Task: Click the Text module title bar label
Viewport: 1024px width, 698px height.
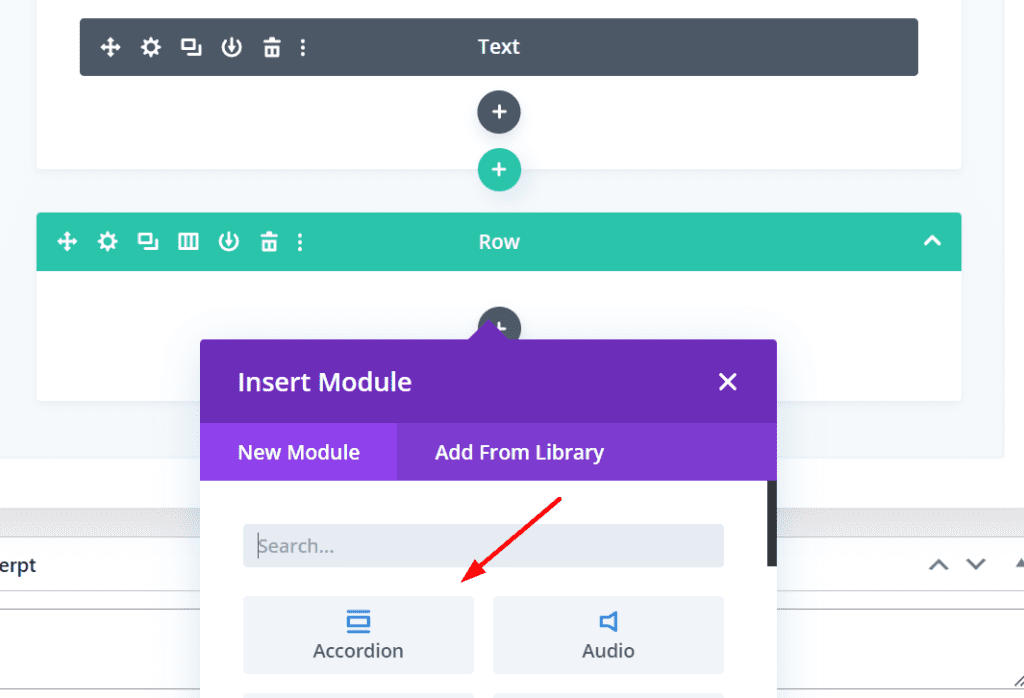Action: [x=498, y=47]
